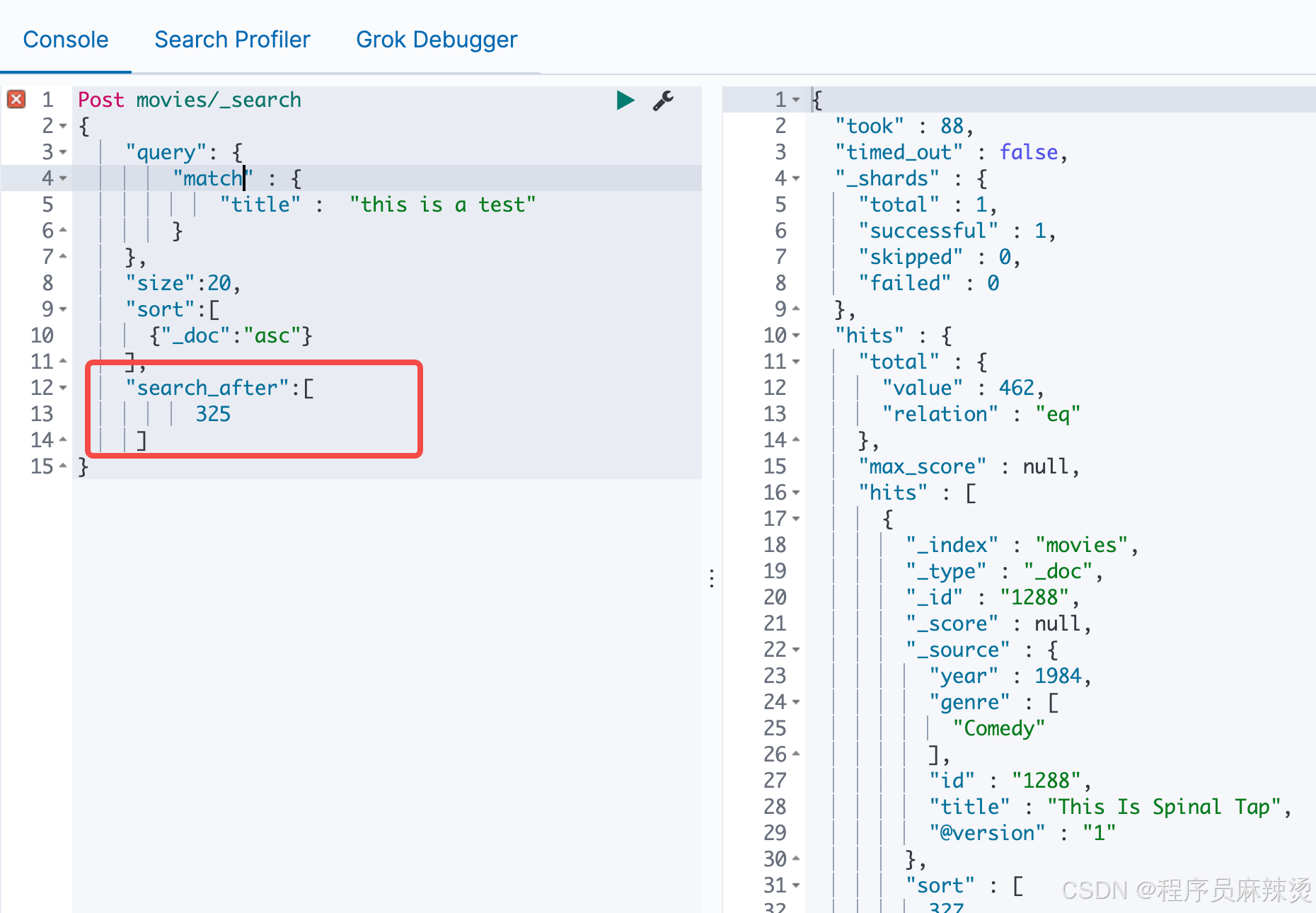Collapse the "match" block fold arrow on line 4
The width and height of the screenshot is (1316, 913).
click(63, 178)
